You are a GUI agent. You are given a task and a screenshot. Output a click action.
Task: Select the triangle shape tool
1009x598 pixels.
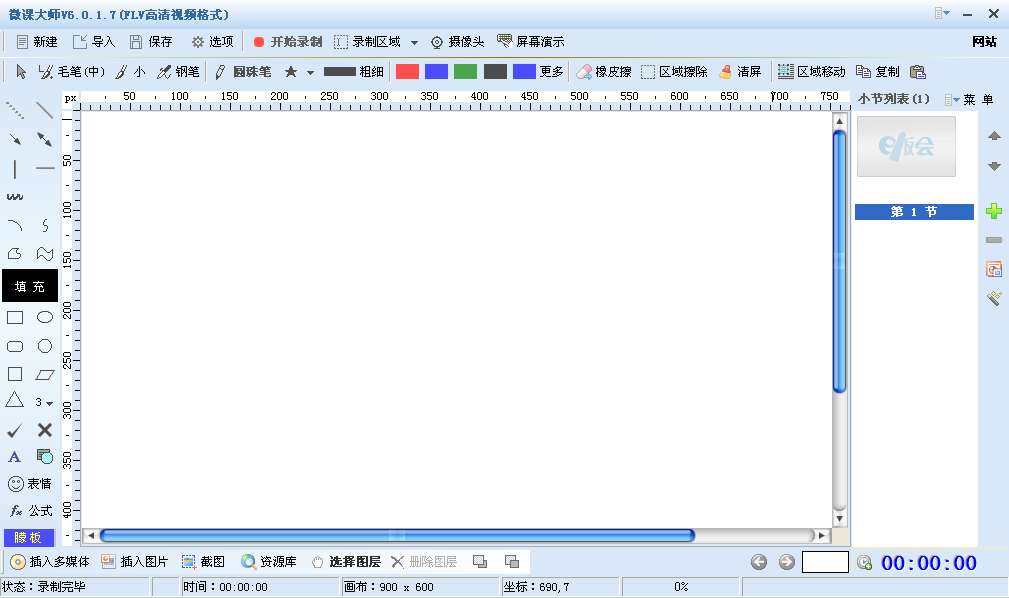tap(15, 401)
